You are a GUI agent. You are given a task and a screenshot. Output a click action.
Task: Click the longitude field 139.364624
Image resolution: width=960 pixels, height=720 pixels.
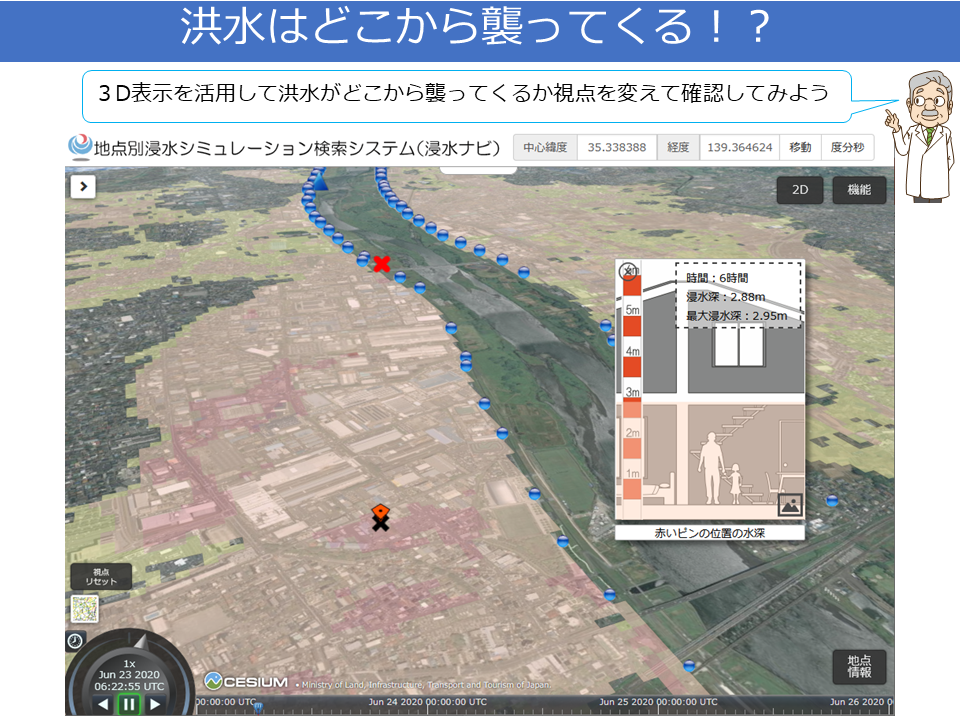point(740,148)
